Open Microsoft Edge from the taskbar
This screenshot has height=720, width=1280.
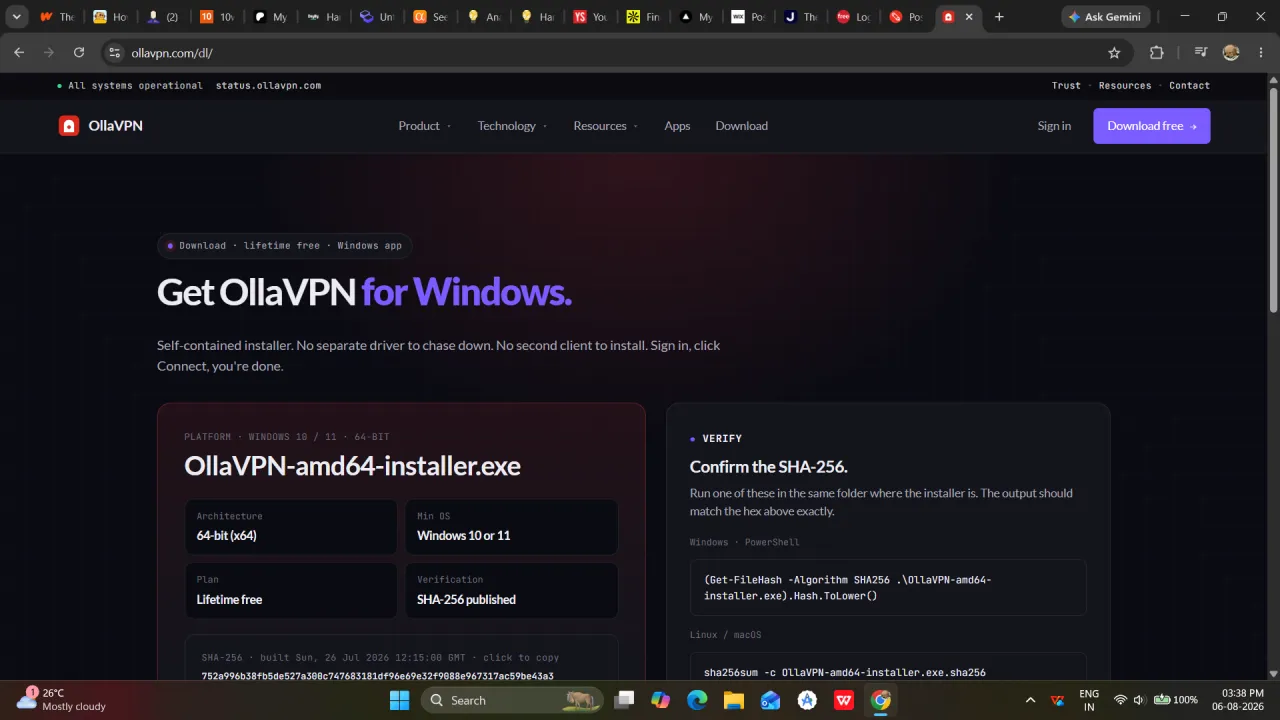click(x=697, y=700)
